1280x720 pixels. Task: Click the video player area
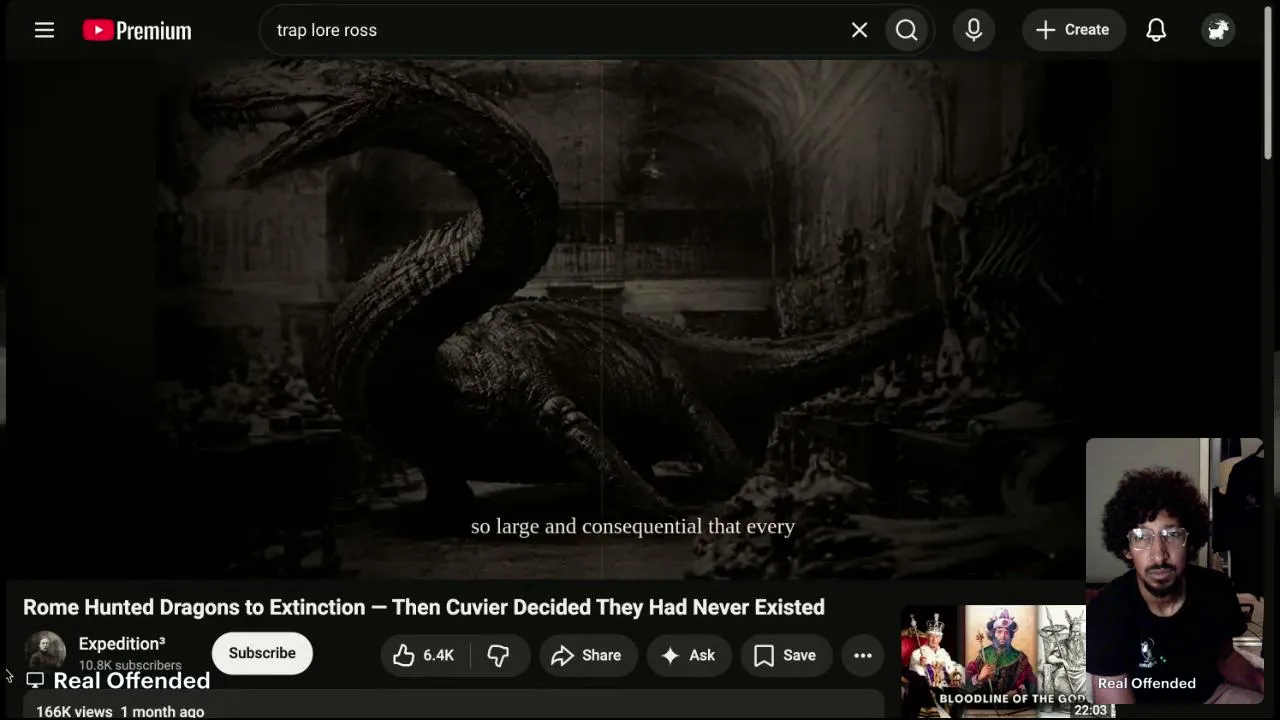(633, 320)
